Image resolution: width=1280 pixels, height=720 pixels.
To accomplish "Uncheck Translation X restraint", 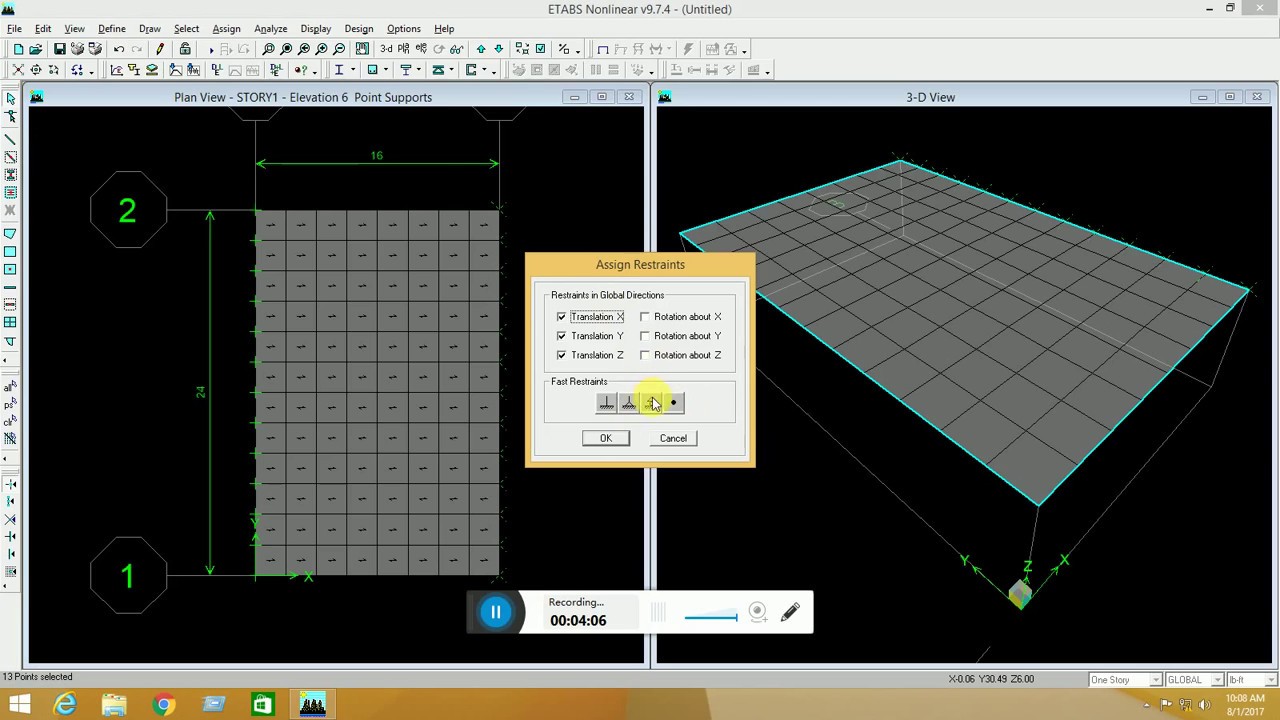I will [561, 317].
